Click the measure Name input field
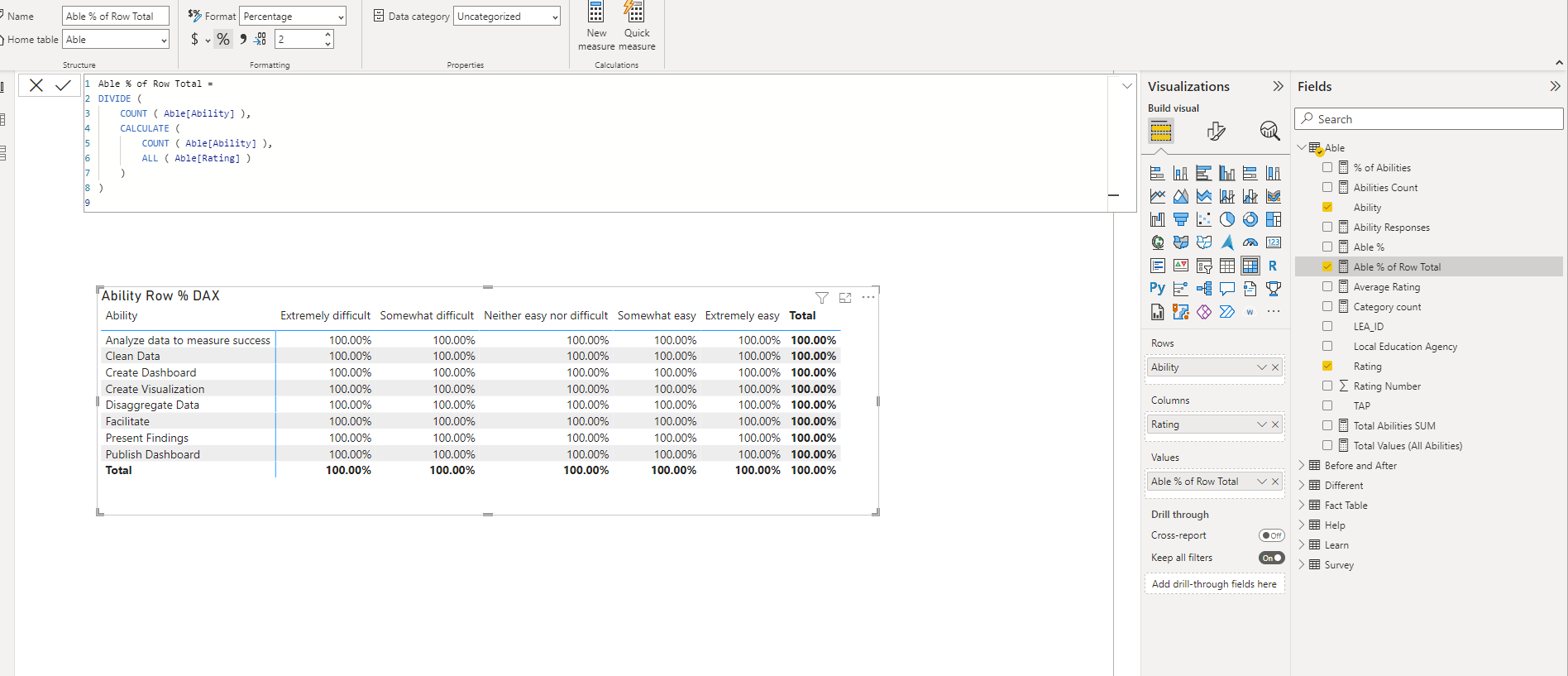 pos(116,16)
